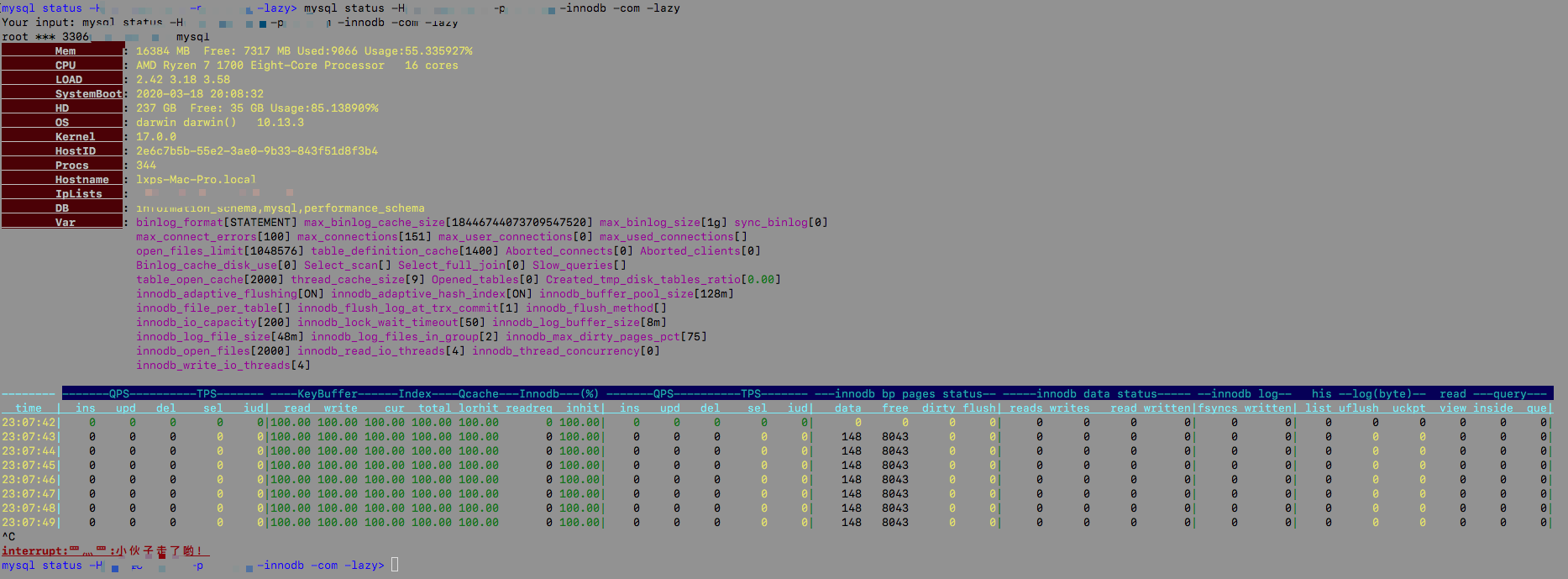Click the '16 cores' text

click(x=432, y=66)
